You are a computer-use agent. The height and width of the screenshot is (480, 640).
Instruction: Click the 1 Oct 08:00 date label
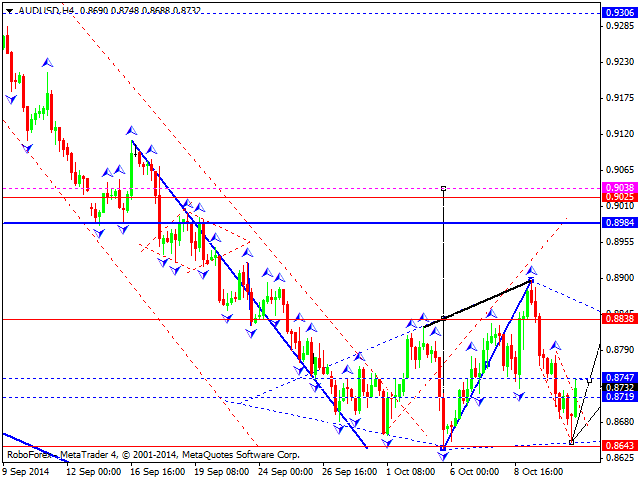coord(411,472)
